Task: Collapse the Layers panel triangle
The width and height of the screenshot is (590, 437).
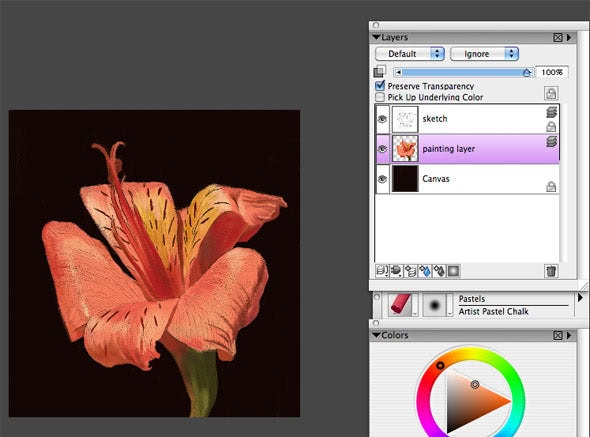Action: (x=376, y=37)
